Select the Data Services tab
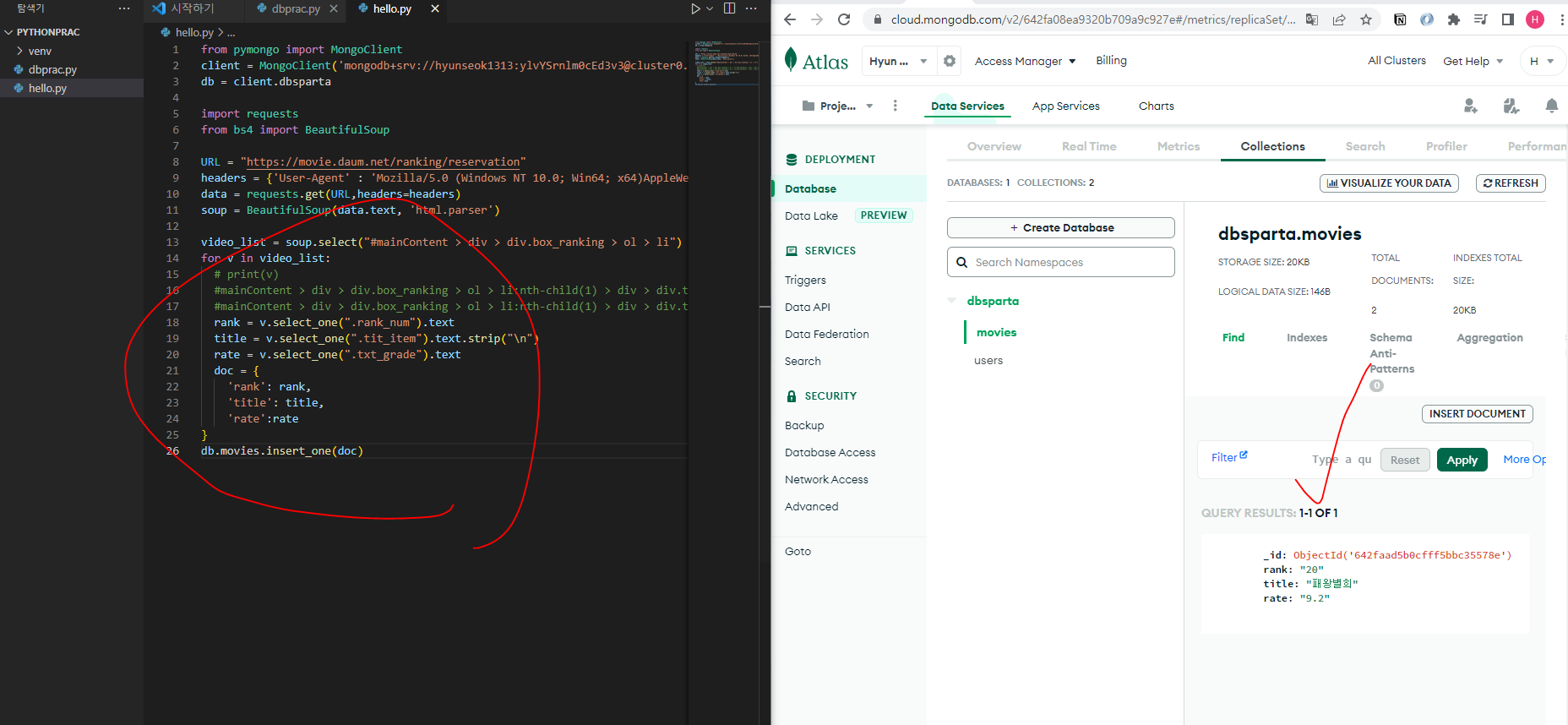This screenshot has height=725, width=1568. tap(967, 106)
